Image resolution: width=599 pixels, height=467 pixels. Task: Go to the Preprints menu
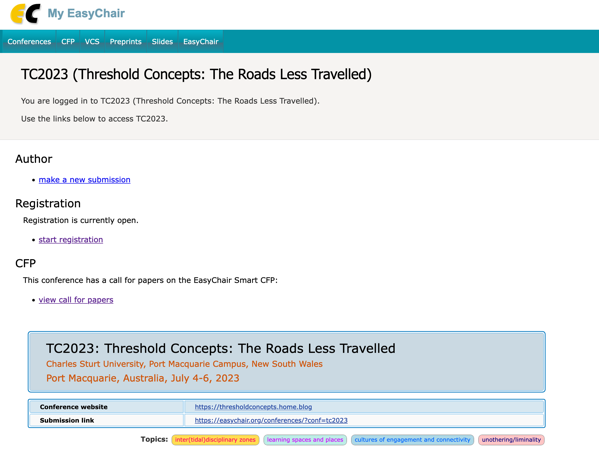coord(126,42)
